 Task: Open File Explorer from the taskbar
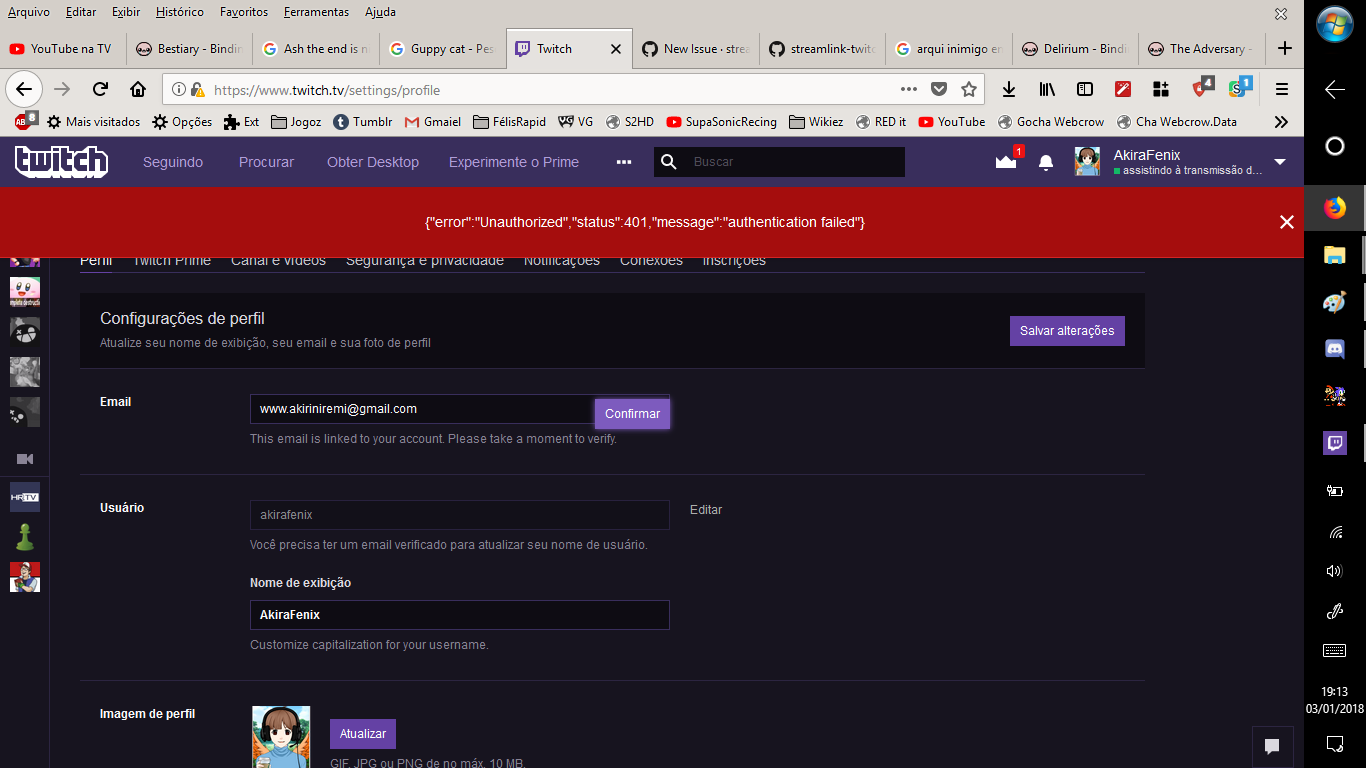point(1334,256)
